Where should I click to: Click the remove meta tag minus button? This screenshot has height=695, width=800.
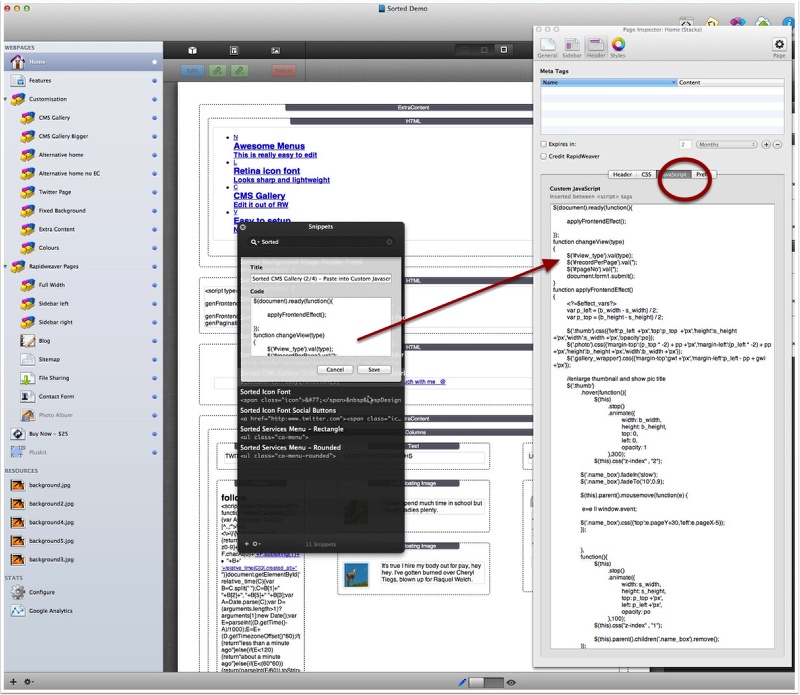coord(777,144)
